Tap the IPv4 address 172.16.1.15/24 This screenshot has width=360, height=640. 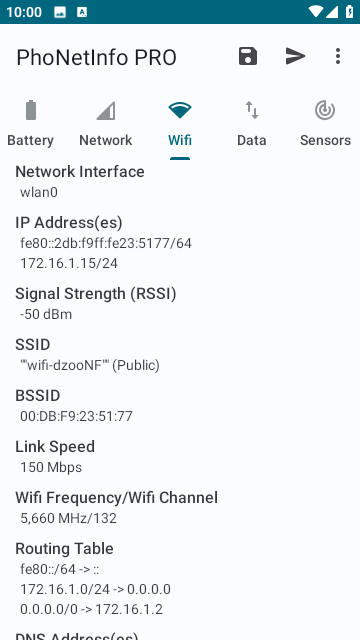coord(69,264)
